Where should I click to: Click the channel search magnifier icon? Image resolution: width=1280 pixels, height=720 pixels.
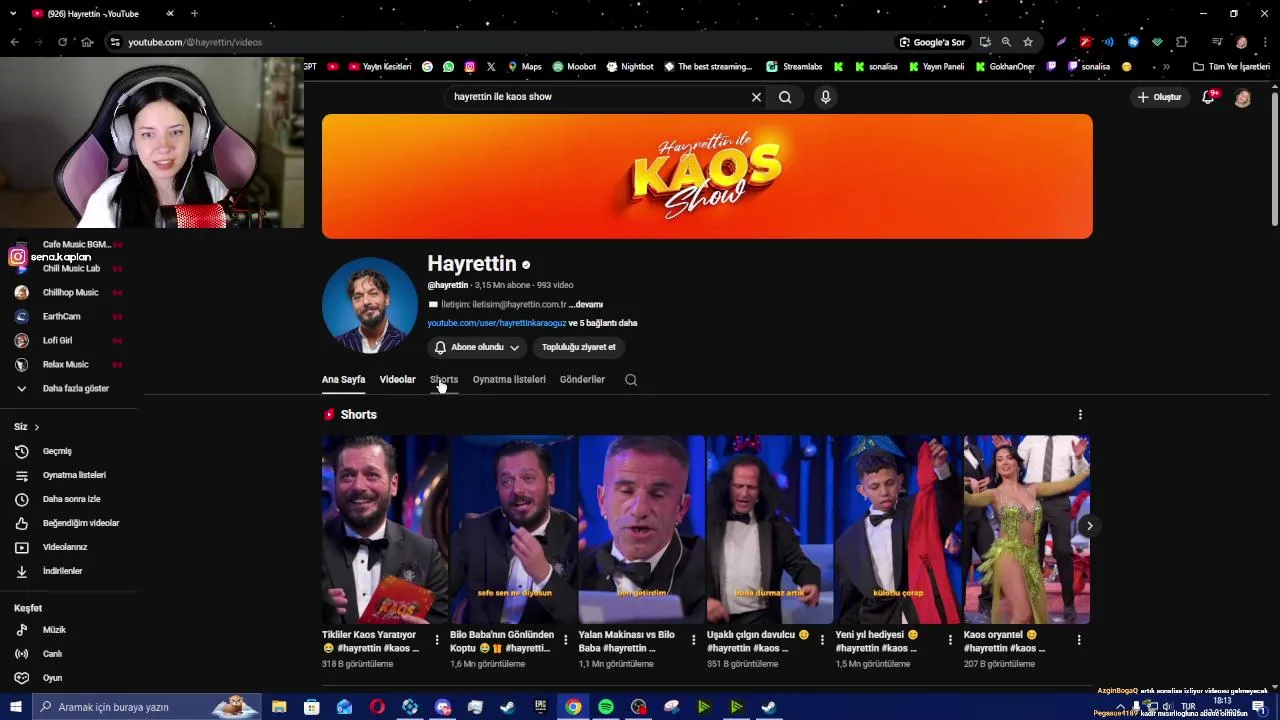(x=631, y=380)
